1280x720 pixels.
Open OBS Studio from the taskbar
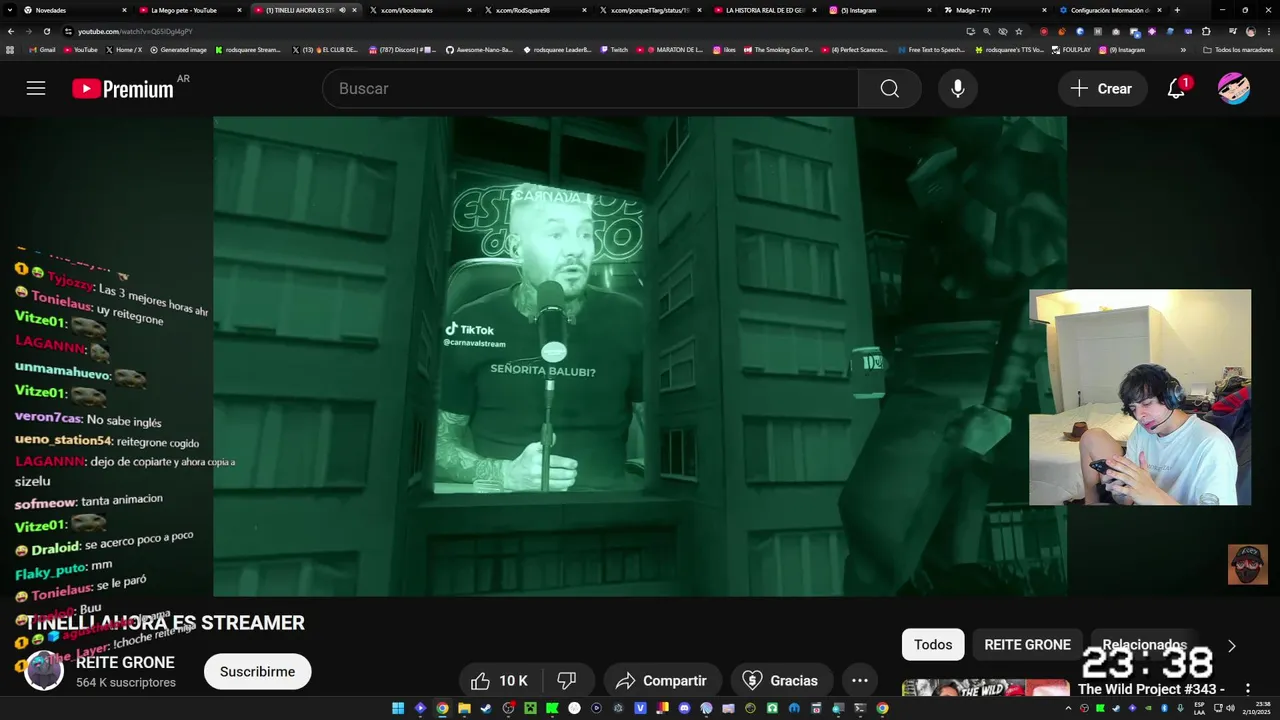[x=508, y=708]
